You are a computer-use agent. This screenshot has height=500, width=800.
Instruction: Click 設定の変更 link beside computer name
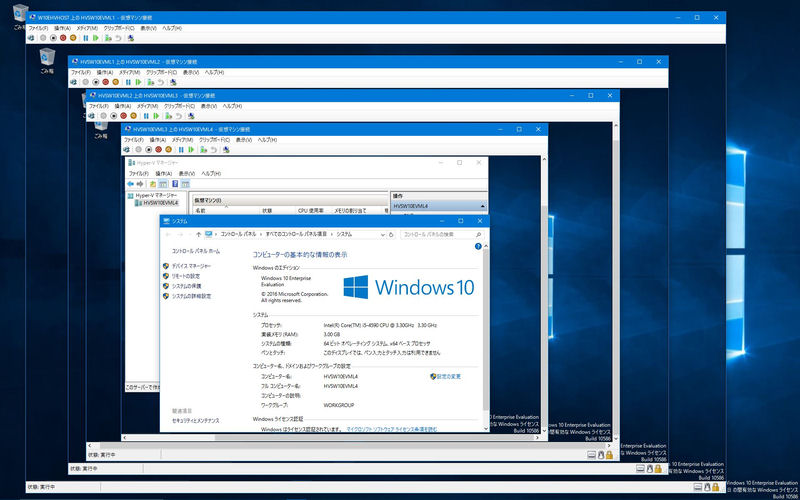448,377
